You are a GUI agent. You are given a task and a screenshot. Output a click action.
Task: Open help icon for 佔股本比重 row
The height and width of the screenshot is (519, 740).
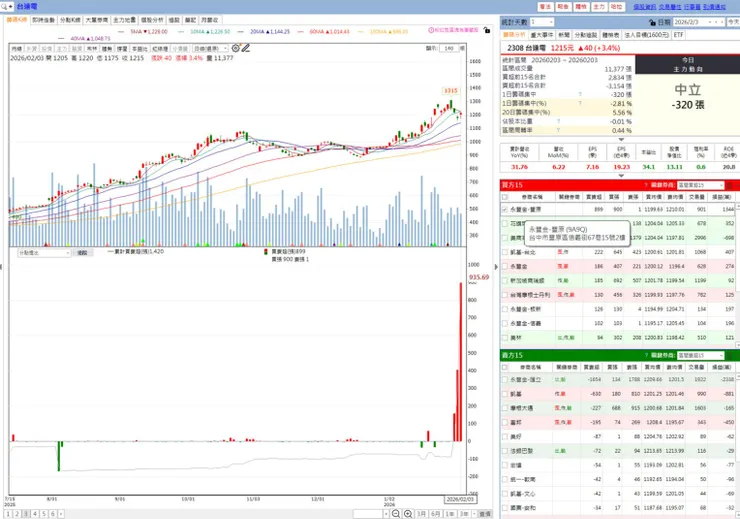(558, 121)
